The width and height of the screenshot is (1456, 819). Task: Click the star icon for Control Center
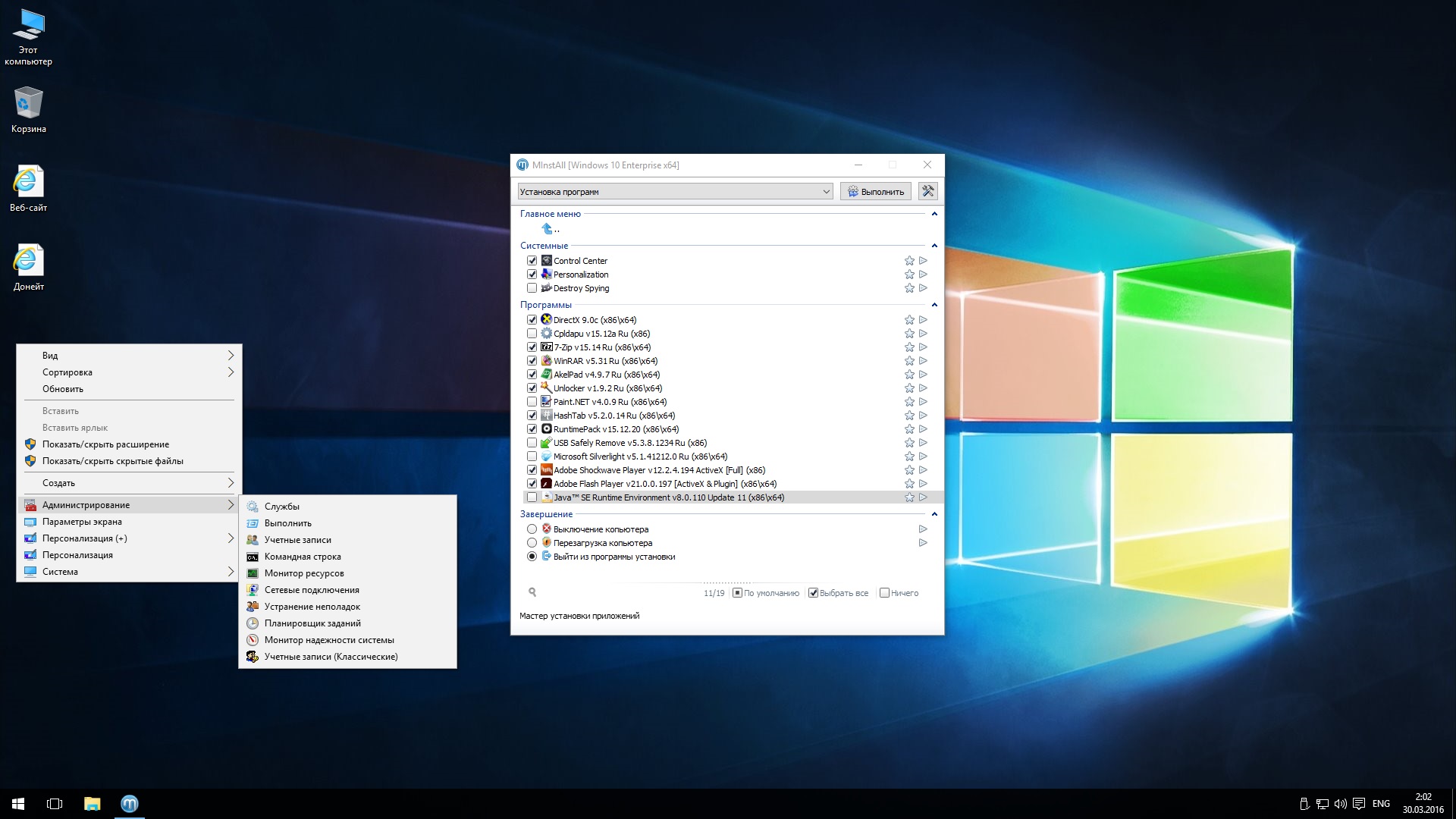(909, 261)
